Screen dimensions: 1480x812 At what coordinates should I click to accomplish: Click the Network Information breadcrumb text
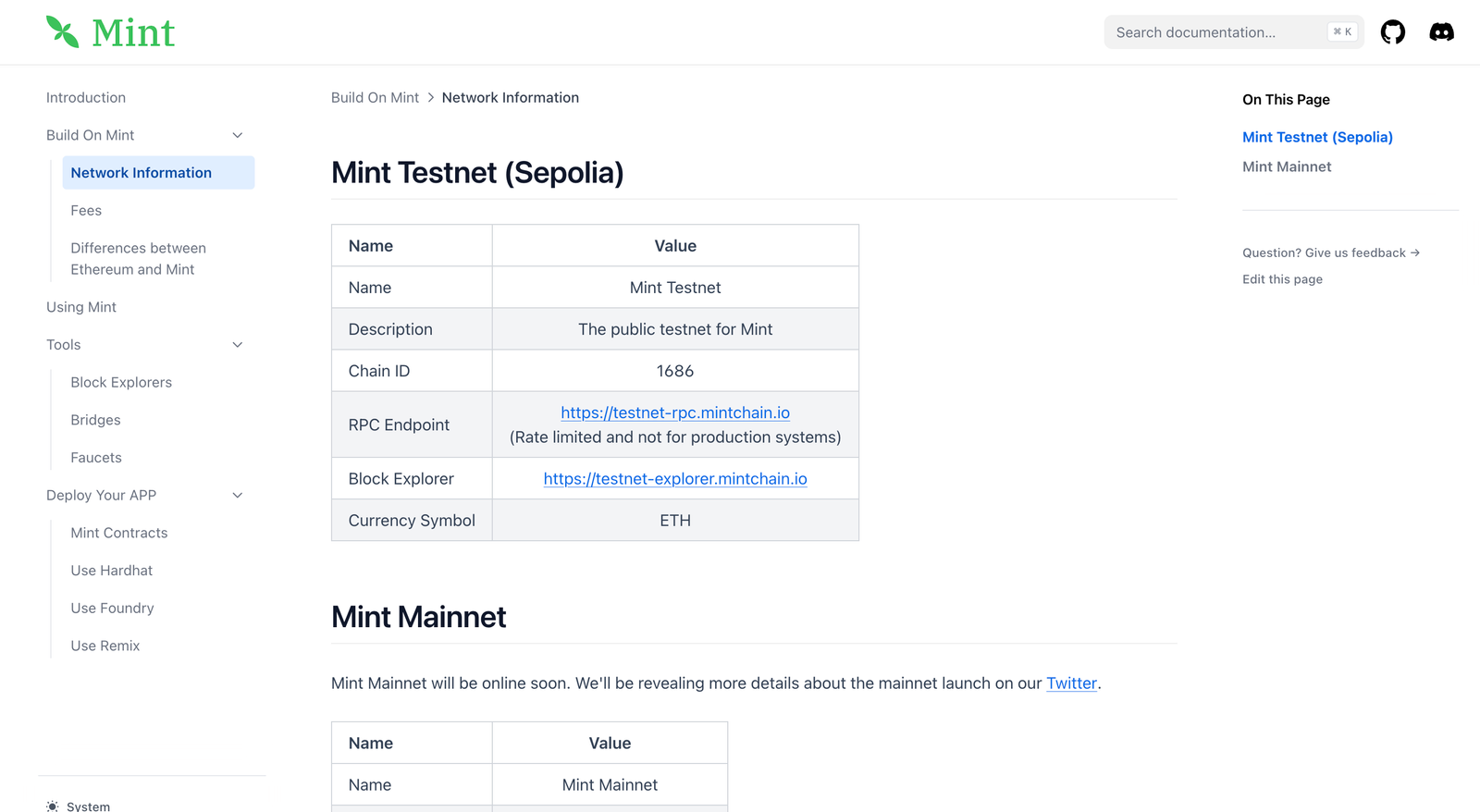[x=511, y=98]
